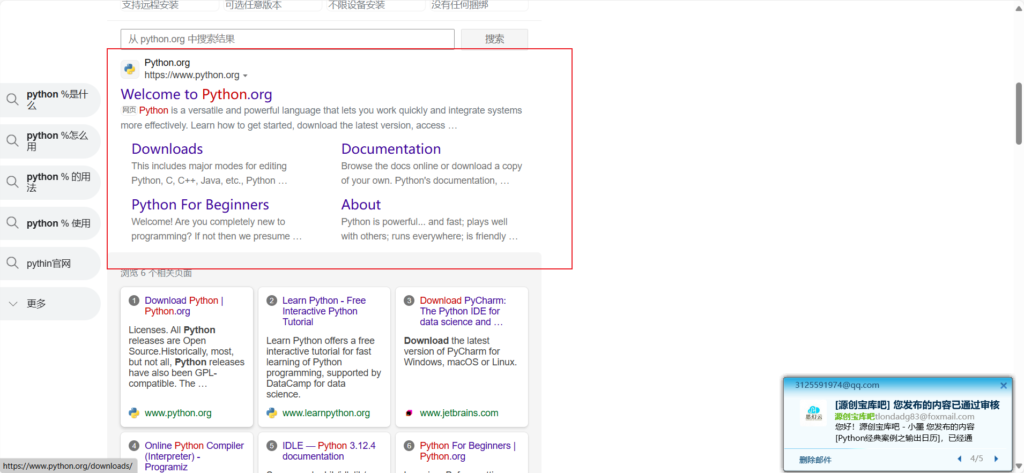Open the About sitelink
This screenshot has width=1024, height=473.
pos(361,204)
